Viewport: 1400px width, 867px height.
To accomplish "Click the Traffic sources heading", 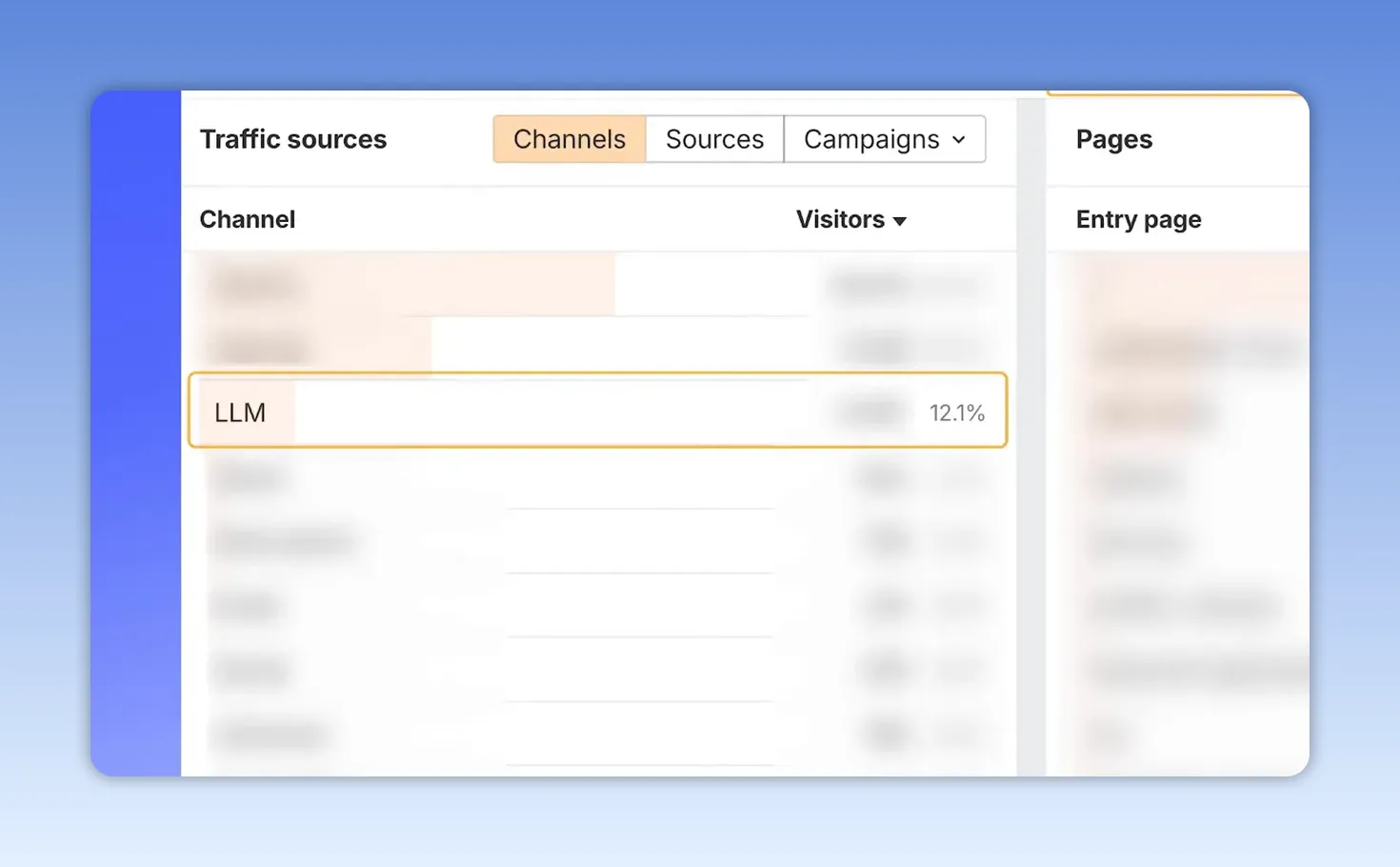I will click(x=293, y=139).
